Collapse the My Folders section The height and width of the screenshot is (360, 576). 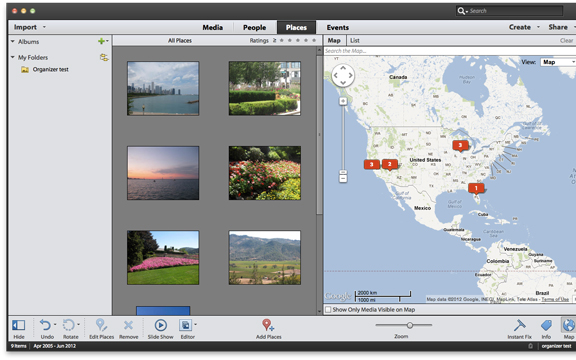[x=13, y=57]
